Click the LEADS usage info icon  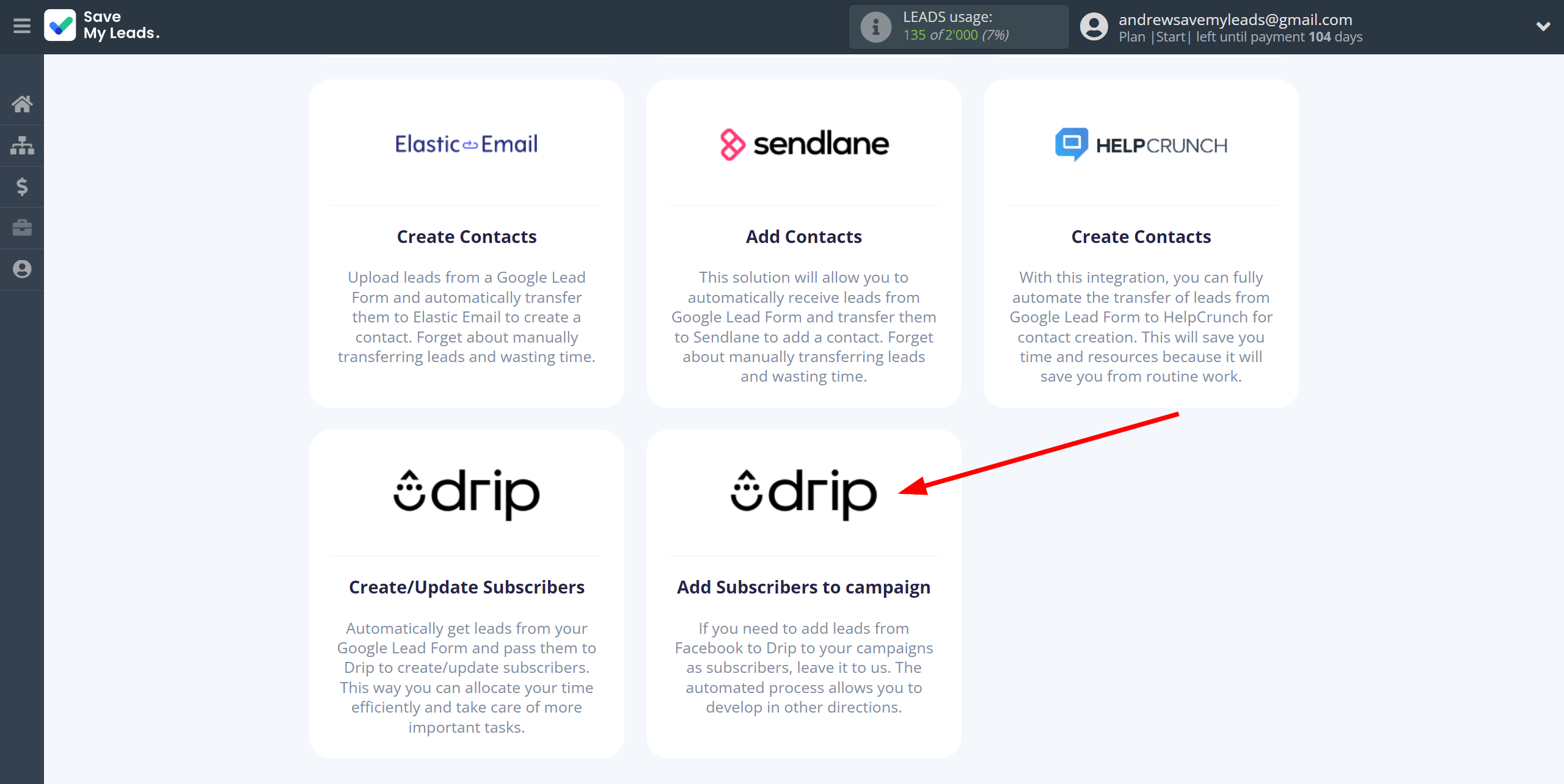(875, 27)
